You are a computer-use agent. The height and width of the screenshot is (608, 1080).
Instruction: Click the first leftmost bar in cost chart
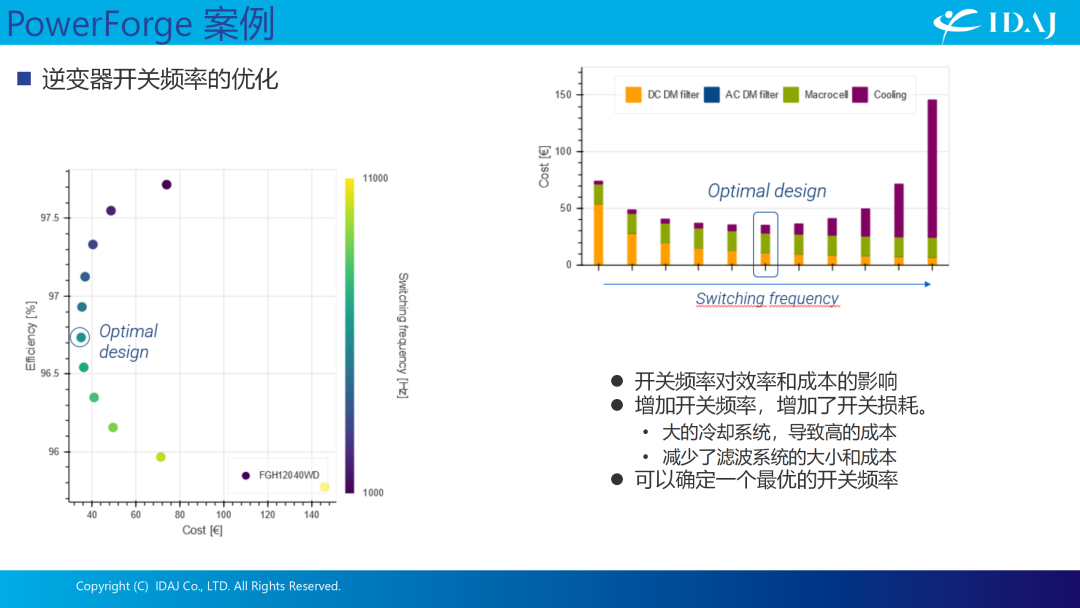coord(599,222)
